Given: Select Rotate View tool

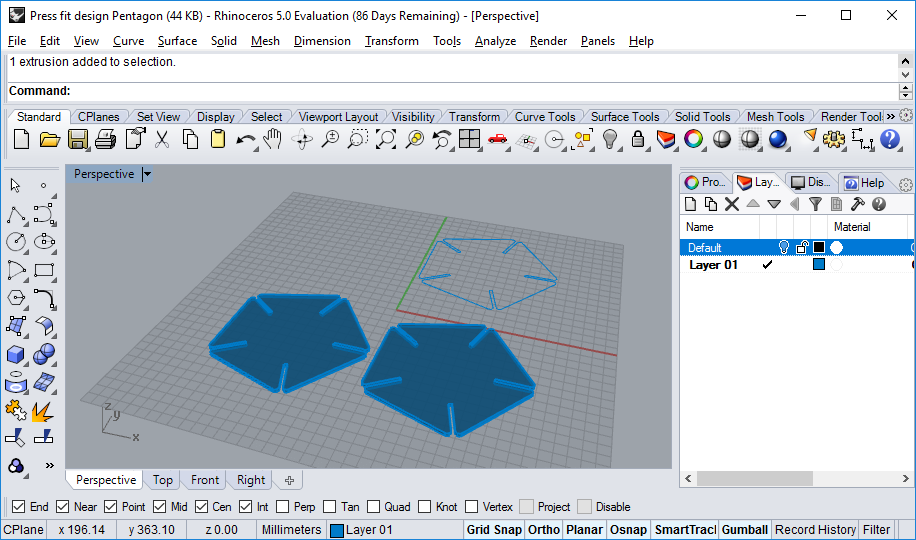Looking at the screenshot, I should tap(302, 140).
